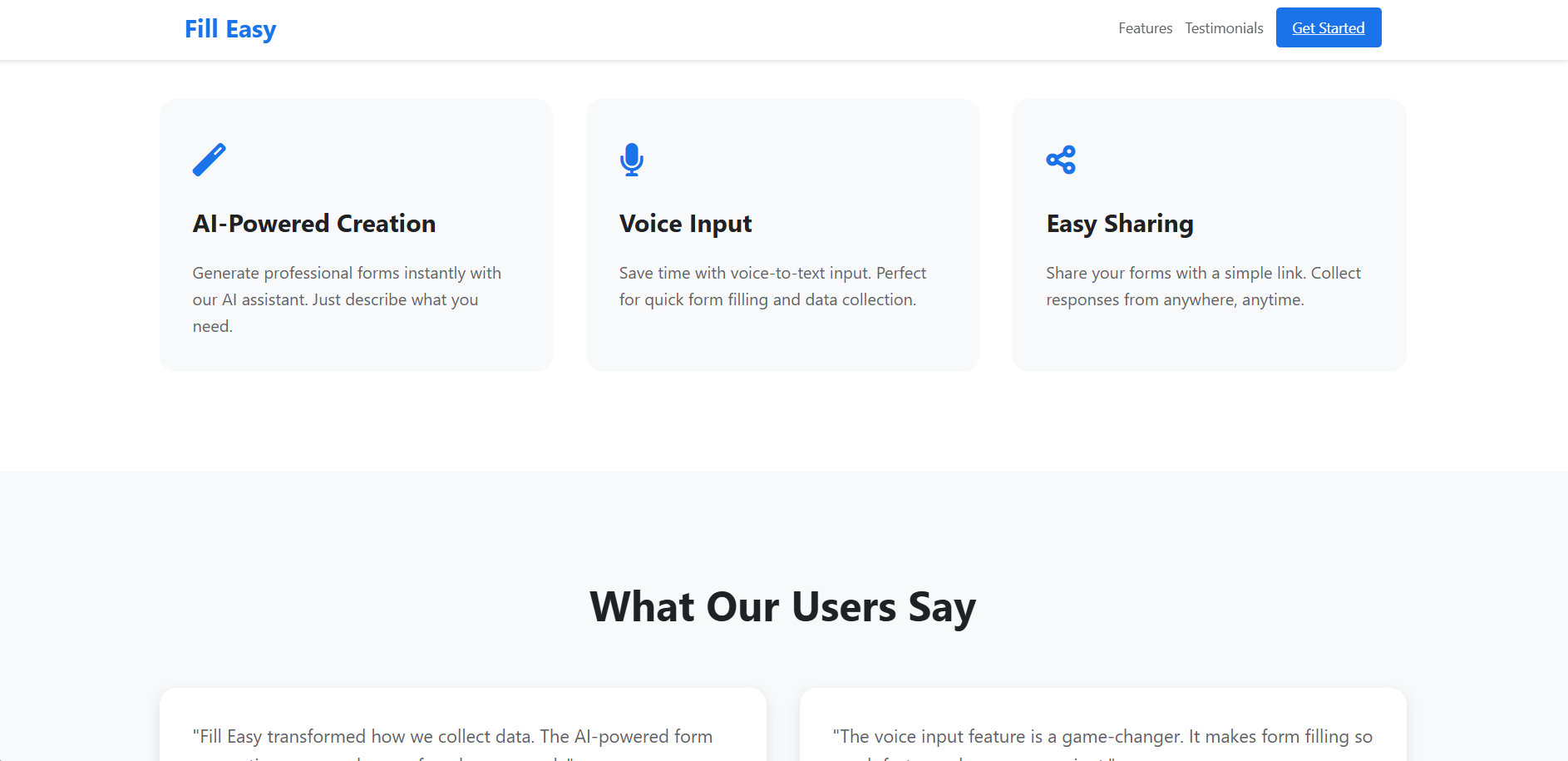This screenshot has width=1568, height=761.
Task: Open the Features navigation link
Action: (1145, 28)
